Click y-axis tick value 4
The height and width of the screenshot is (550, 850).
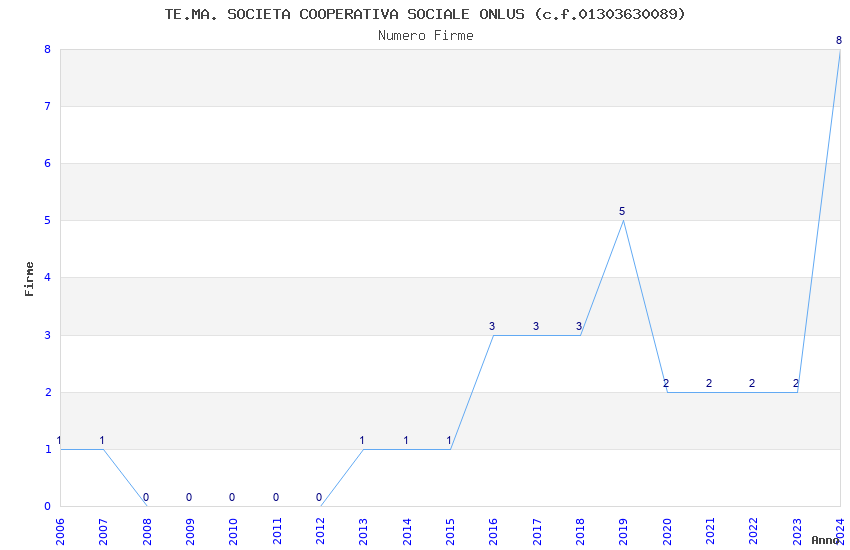48,277
